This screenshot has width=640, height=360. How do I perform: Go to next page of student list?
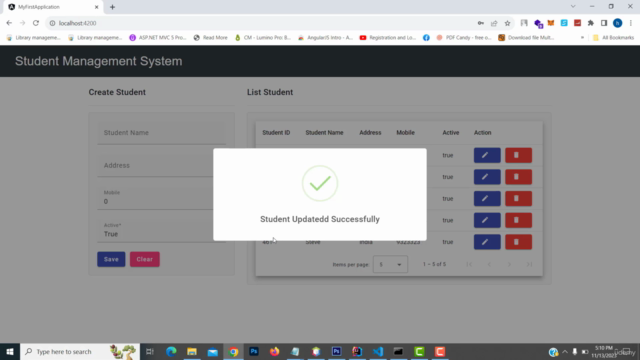pyautogui.click(x=509, y=264)
